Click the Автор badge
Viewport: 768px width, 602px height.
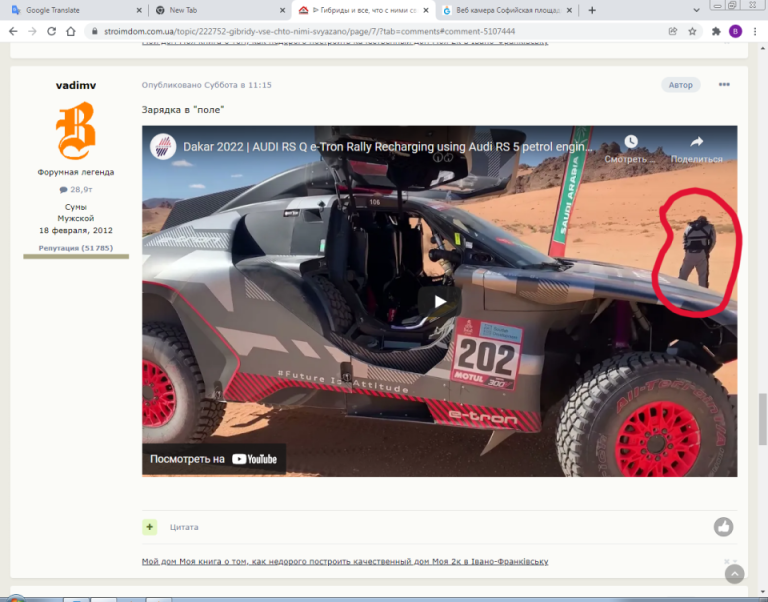[x=681, y=85]
